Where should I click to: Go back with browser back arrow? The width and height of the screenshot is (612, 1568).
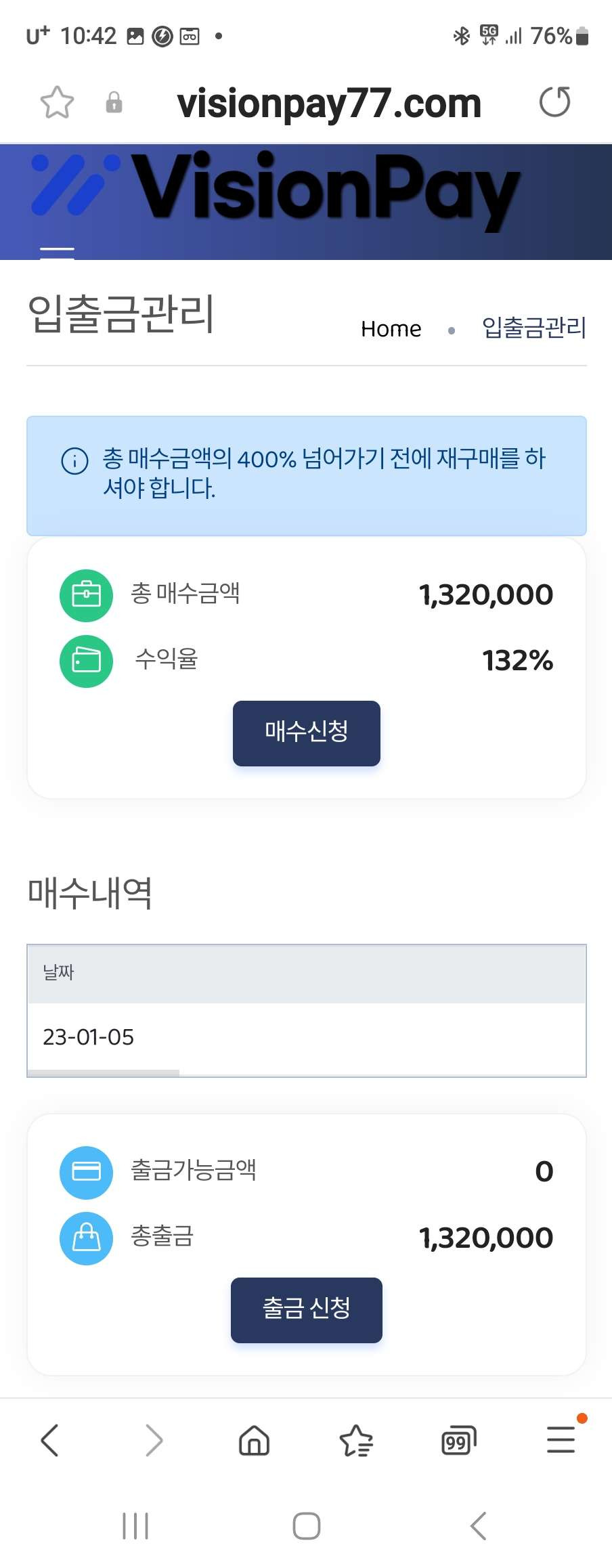coord(50,1440)
